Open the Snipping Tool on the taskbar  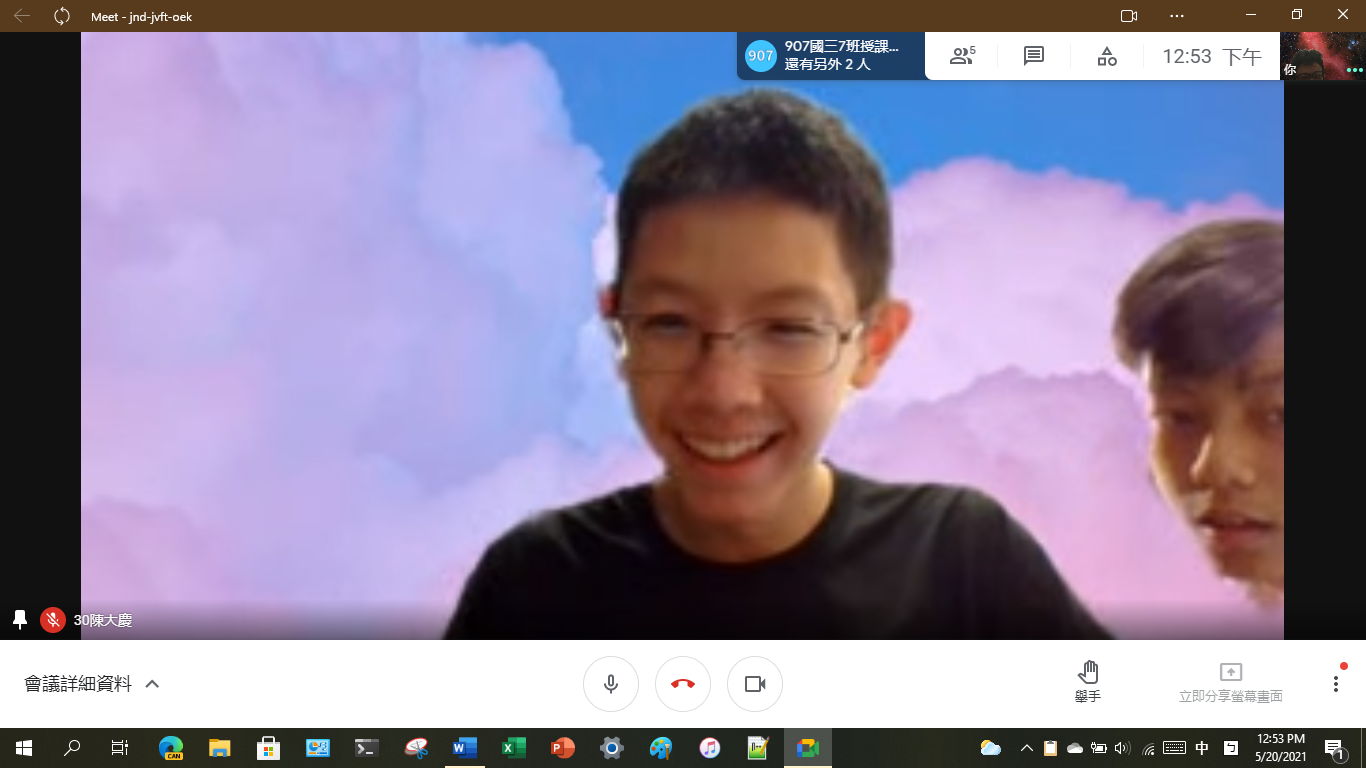click(416, 748)
